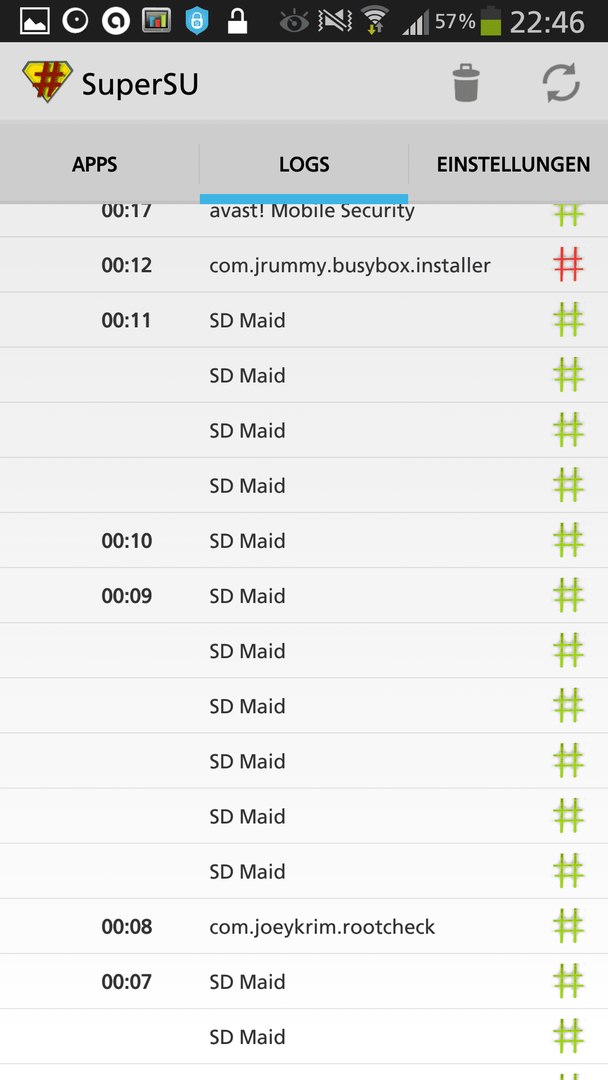Tap the battery icon in status bar
The height and width of the screenshot is (1080, 608).
click(491, 21)
